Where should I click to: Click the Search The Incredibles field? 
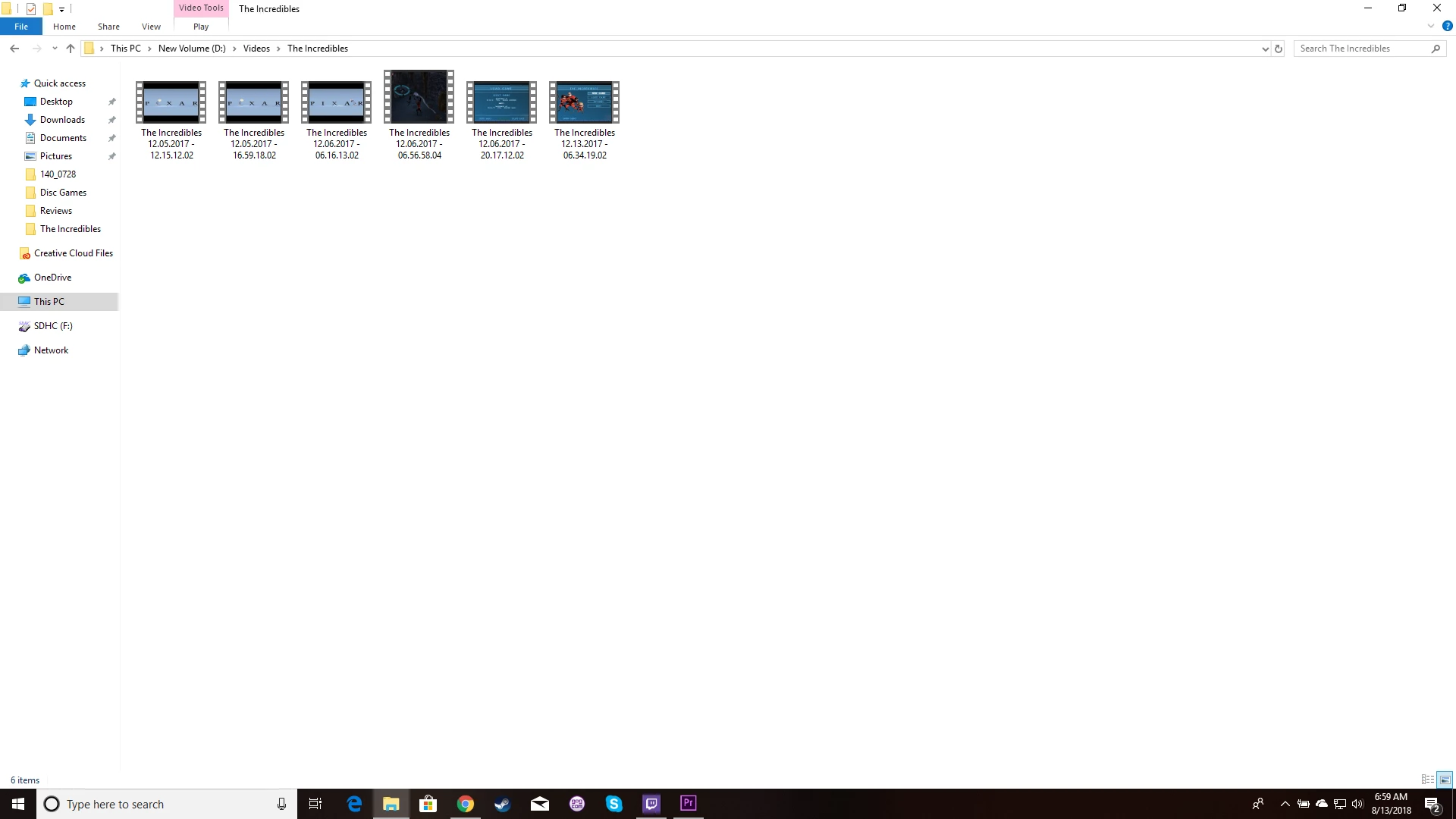coord(1361,49)
